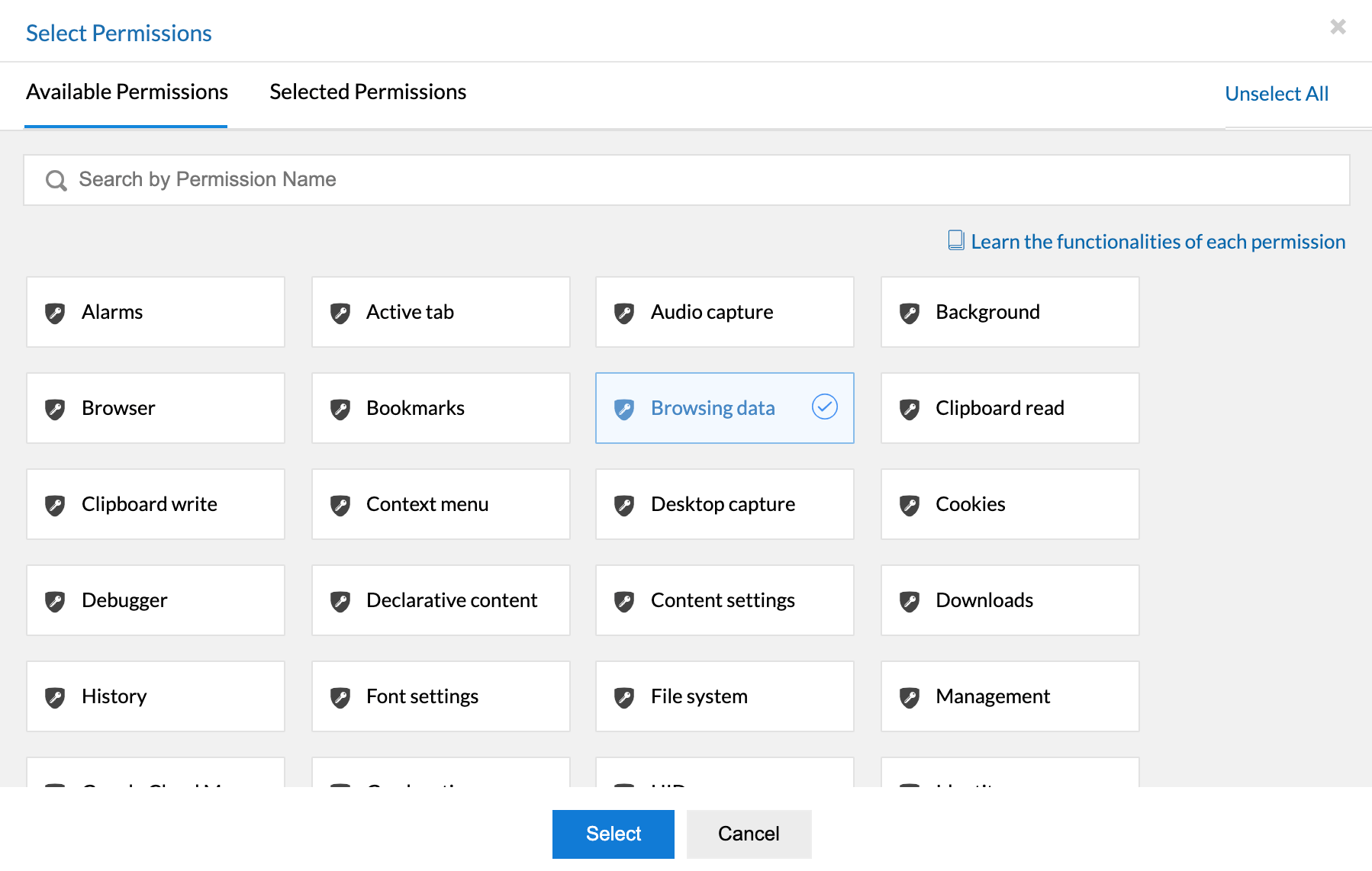Image resolution: width=1372 pixels, height=871 pixels.
Task: Toggle the Clipboard read permission tile
Action: [1010, 408]
